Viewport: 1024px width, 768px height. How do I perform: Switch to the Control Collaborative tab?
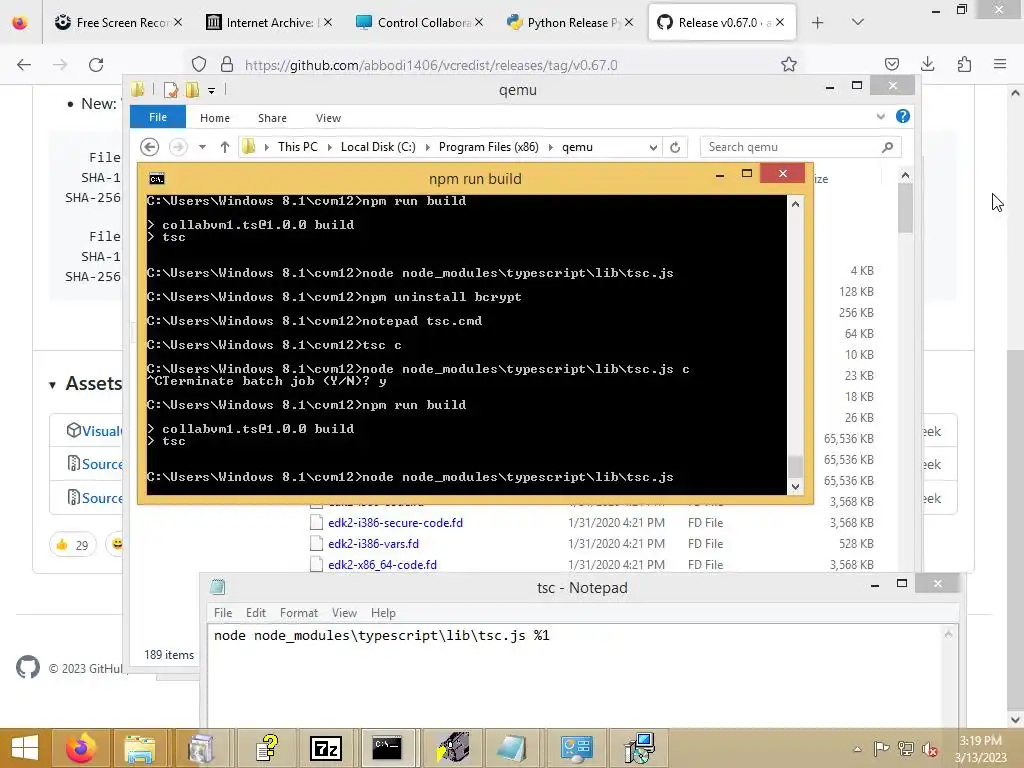(420, 23)
